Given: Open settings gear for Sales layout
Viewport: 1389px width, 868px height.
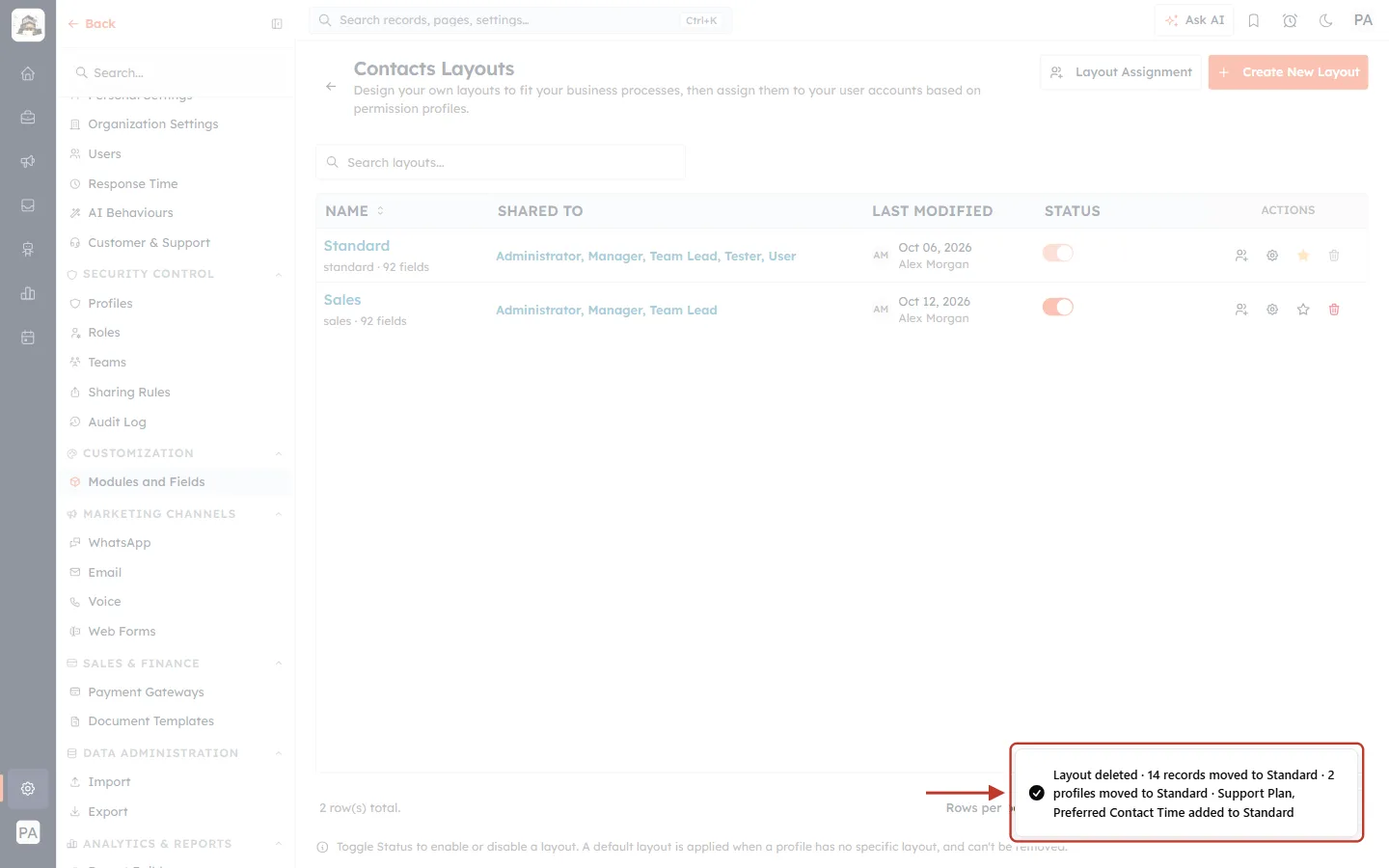Looking at the screenshot, I should pyautogui.click(x=1272, y=310).
